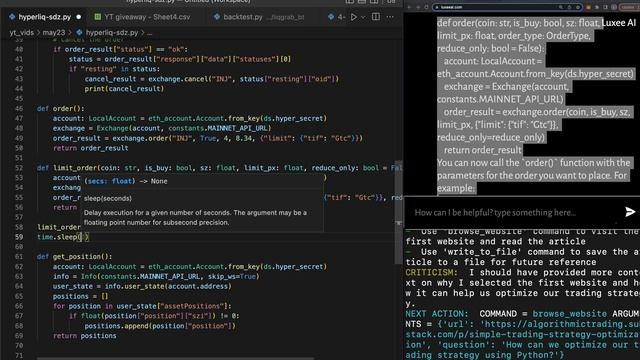Click the share icon in address bar

pos(569,7)
